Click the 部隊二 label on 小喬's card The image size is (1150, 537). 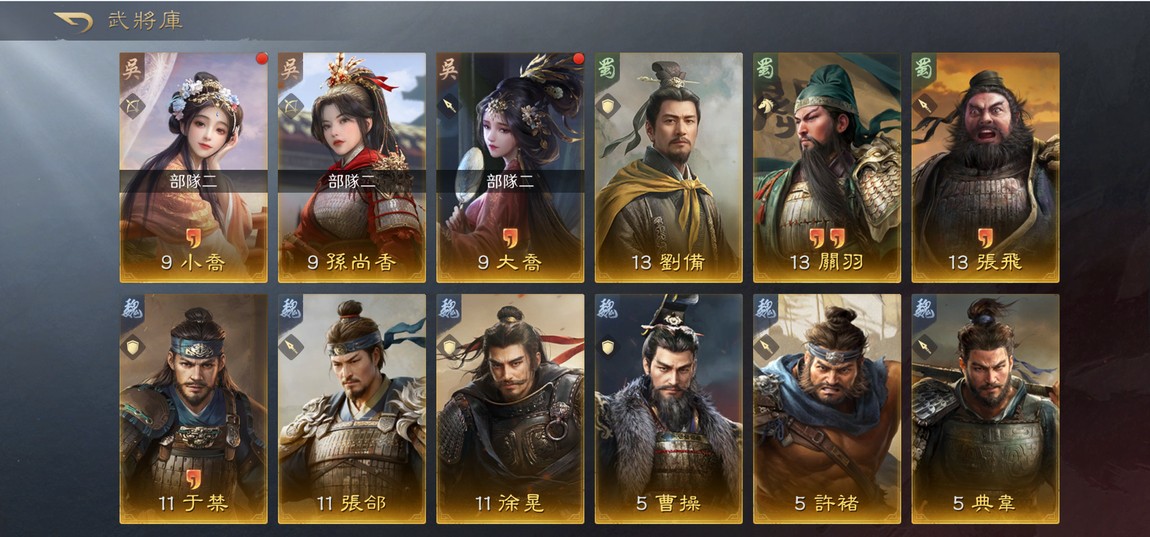(x=194, y=182)
